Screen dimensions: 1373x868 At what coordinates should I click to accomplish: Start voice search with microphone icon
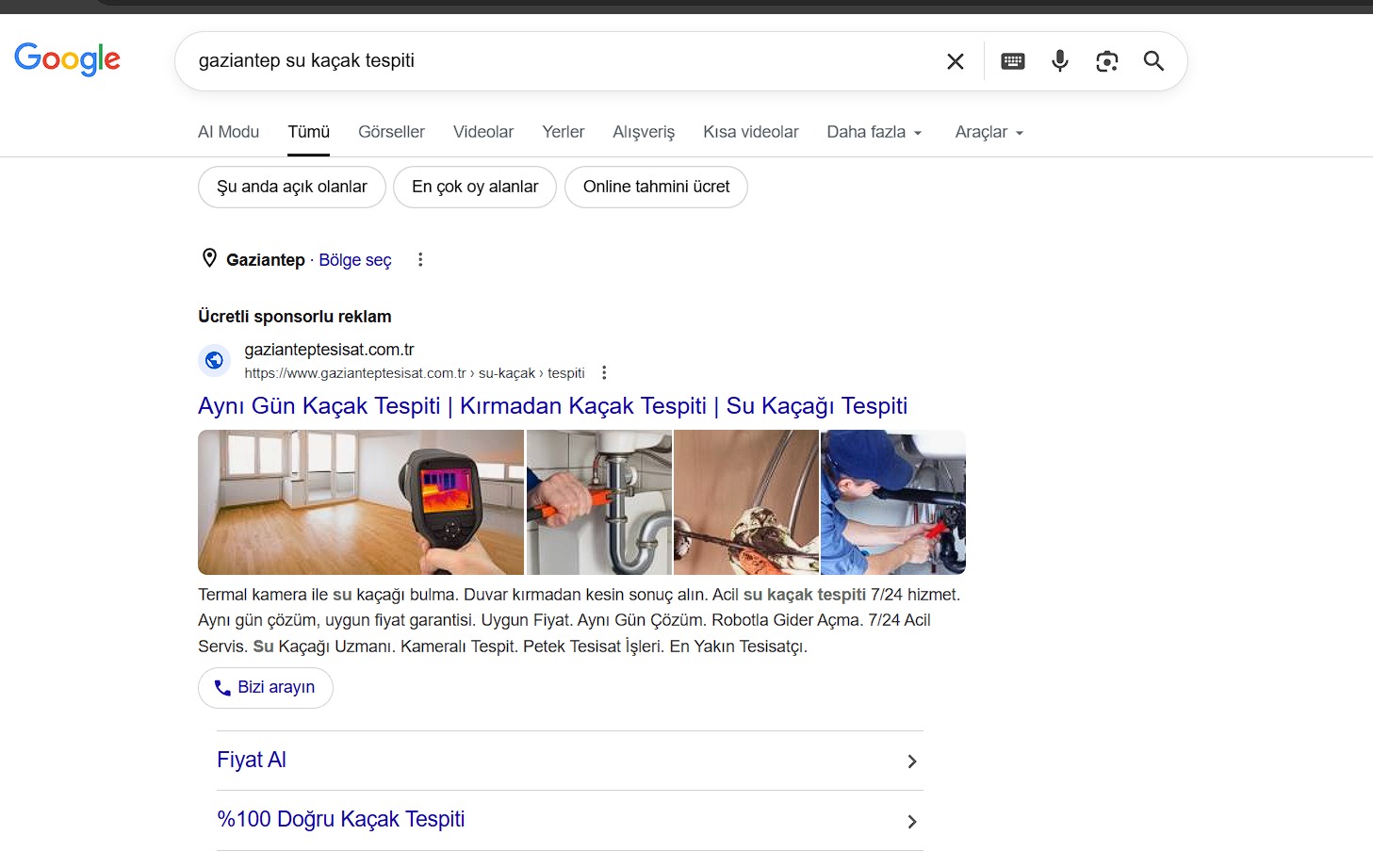[x=1059, y=61]
